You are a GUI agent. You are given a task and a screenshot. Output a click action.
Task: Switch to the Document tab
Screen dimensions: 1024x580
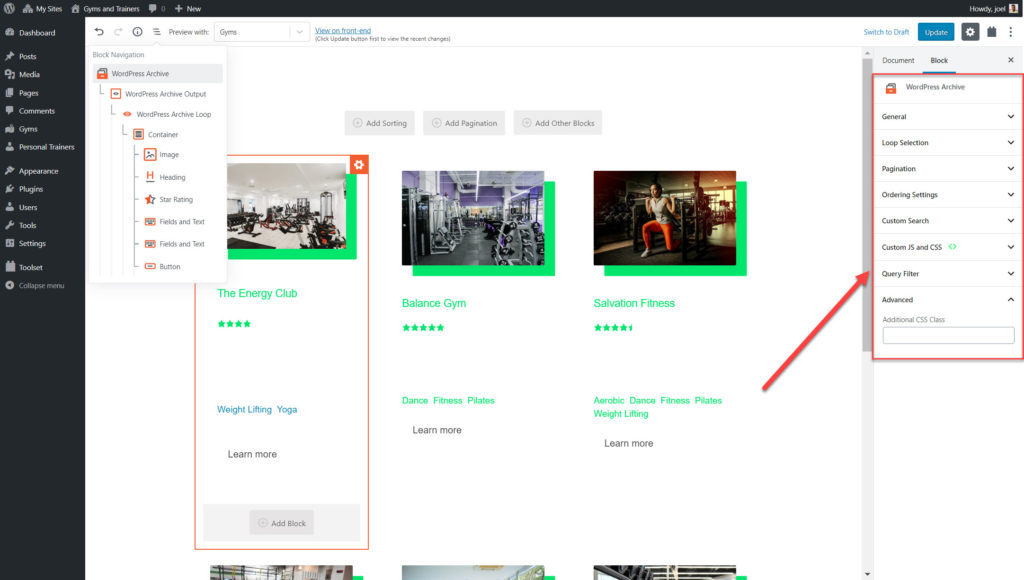[x=898, y=60]
